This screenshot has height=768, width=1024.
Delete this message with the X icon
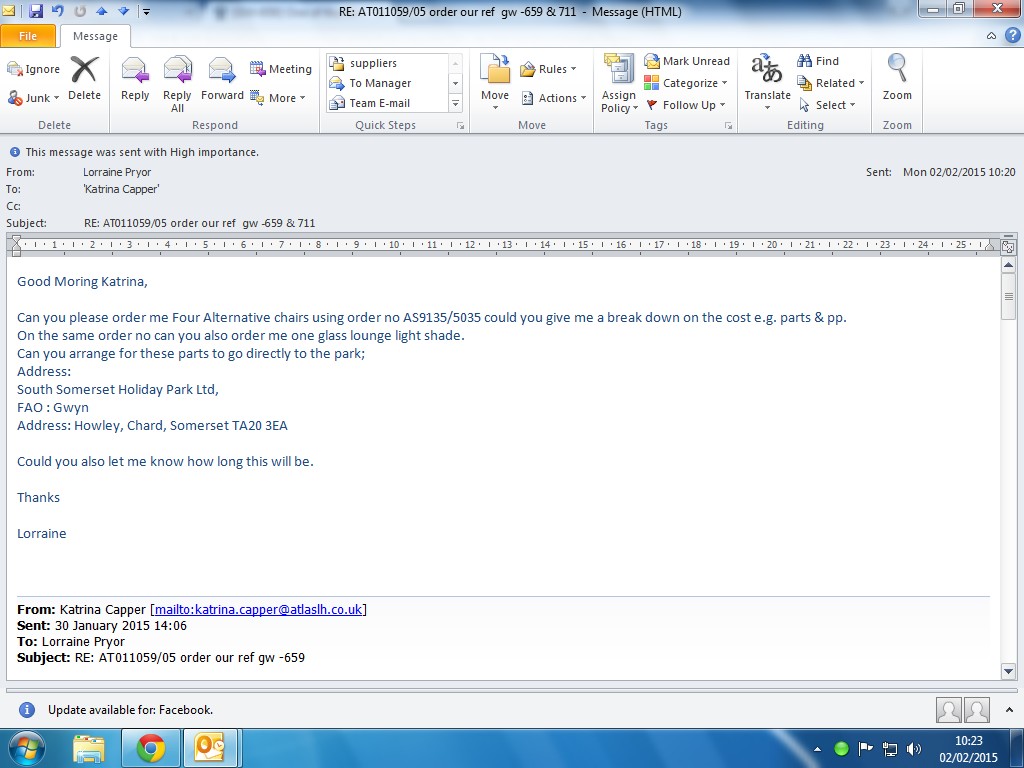(x=84, y=79)
